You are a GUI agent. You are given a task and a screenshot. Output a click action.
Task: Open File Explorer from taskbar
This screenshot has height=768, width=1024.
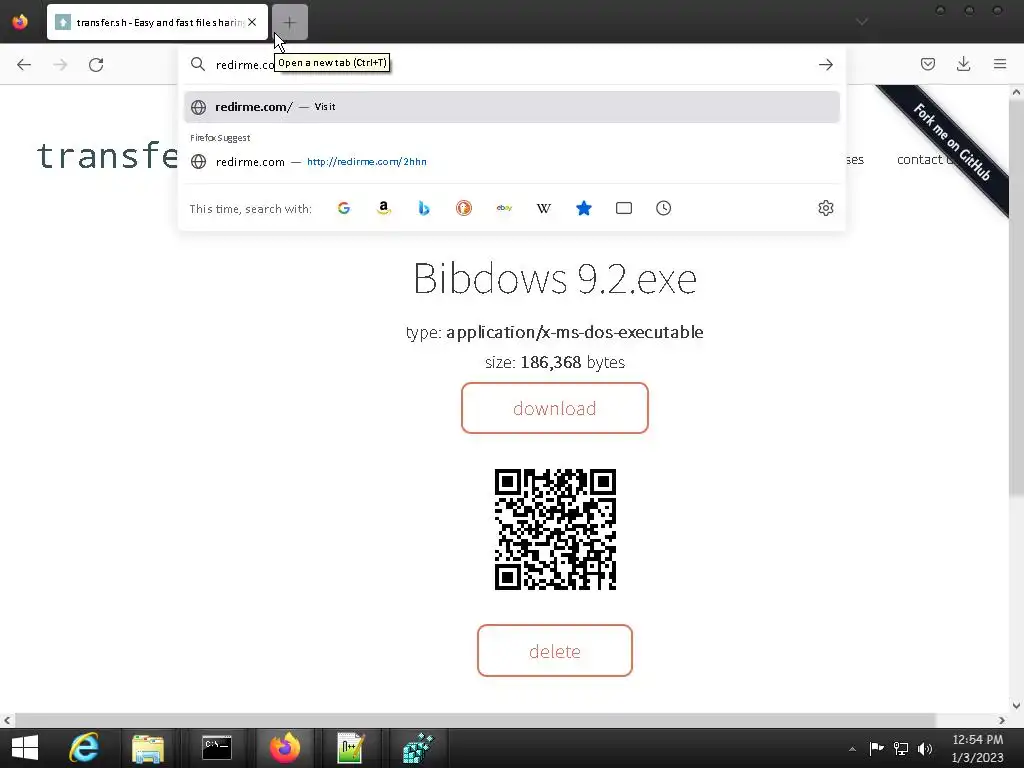(x=148, y=748)
